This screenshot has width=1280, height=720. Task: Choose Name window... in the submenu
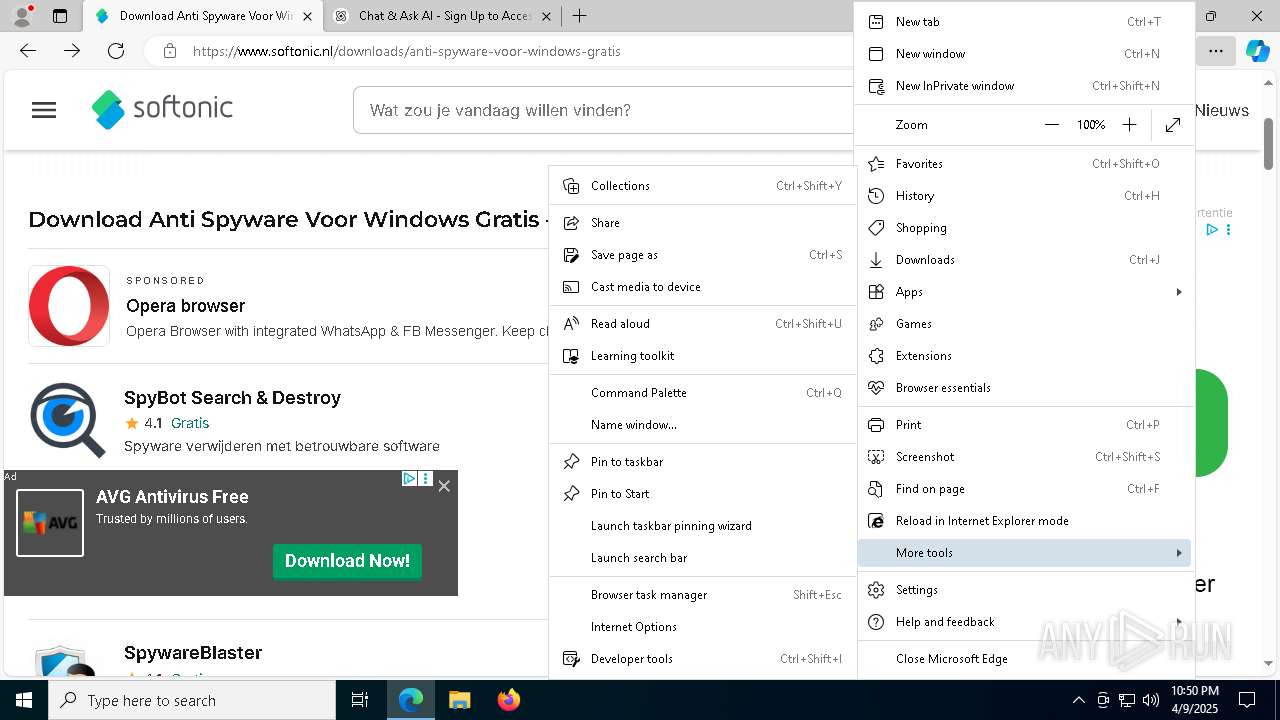pyautogui.click(x=703, y=425)
